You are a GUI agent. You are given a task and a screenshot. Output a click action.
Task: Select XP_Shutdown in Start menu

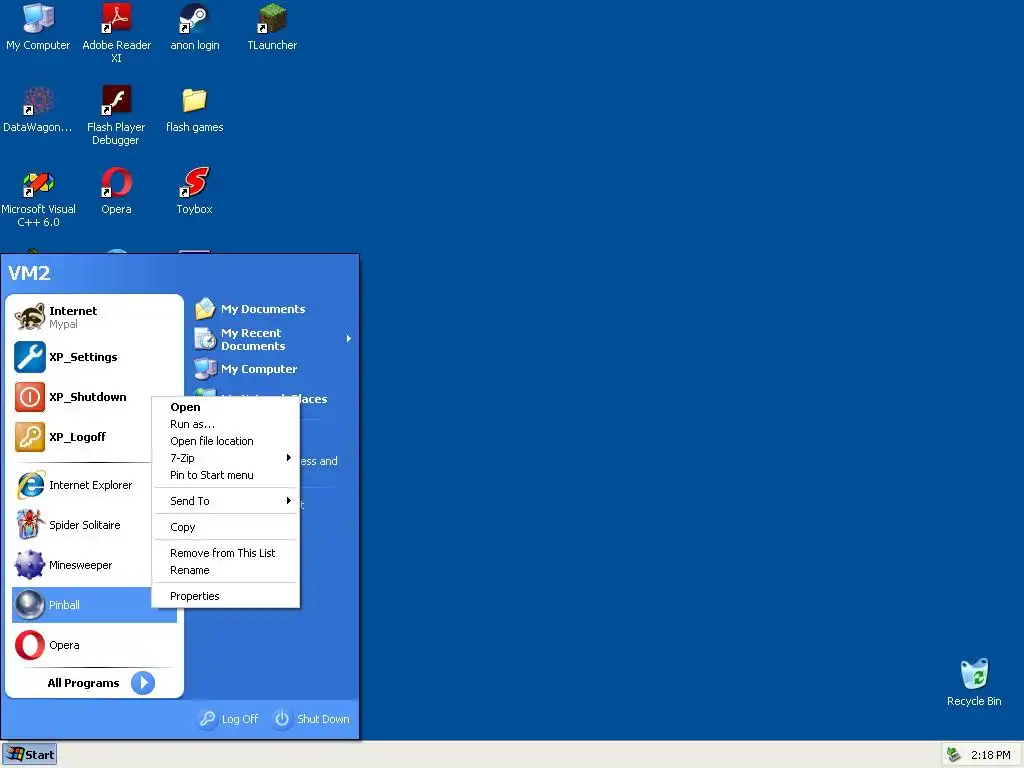click(x=82, y=397)
